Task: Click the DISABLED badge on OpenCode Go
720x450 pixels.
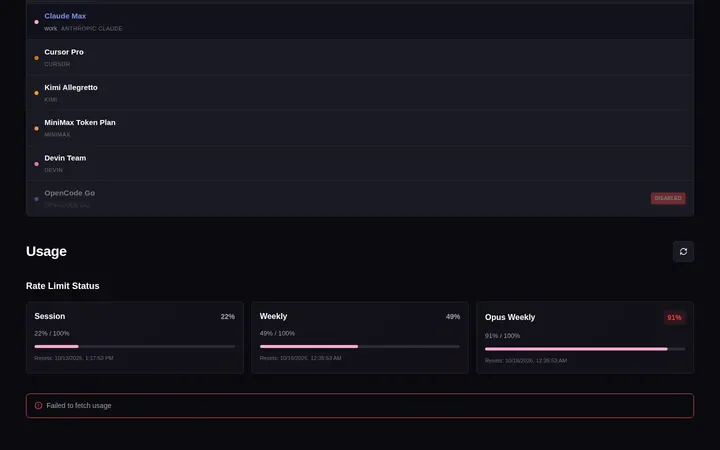Action: coord(668,198)
